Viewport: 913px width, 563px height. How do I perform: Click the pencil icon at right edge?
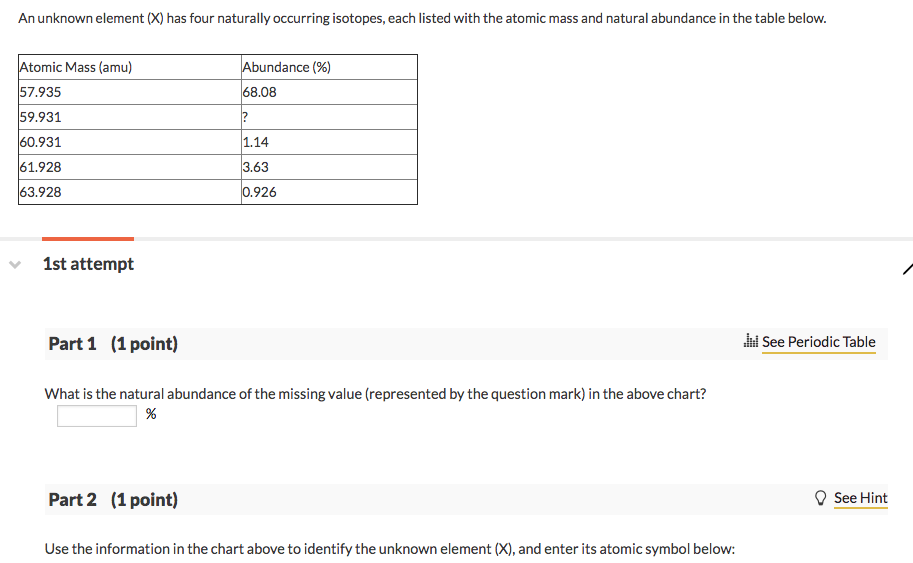tap(906, 268)
